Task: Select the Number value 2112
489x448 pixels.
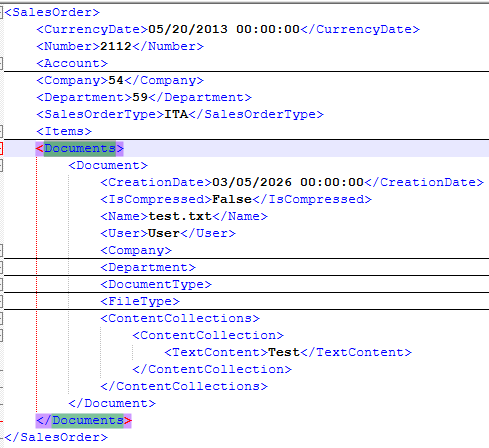Action: pyautogui.click(x=116, y=46)
